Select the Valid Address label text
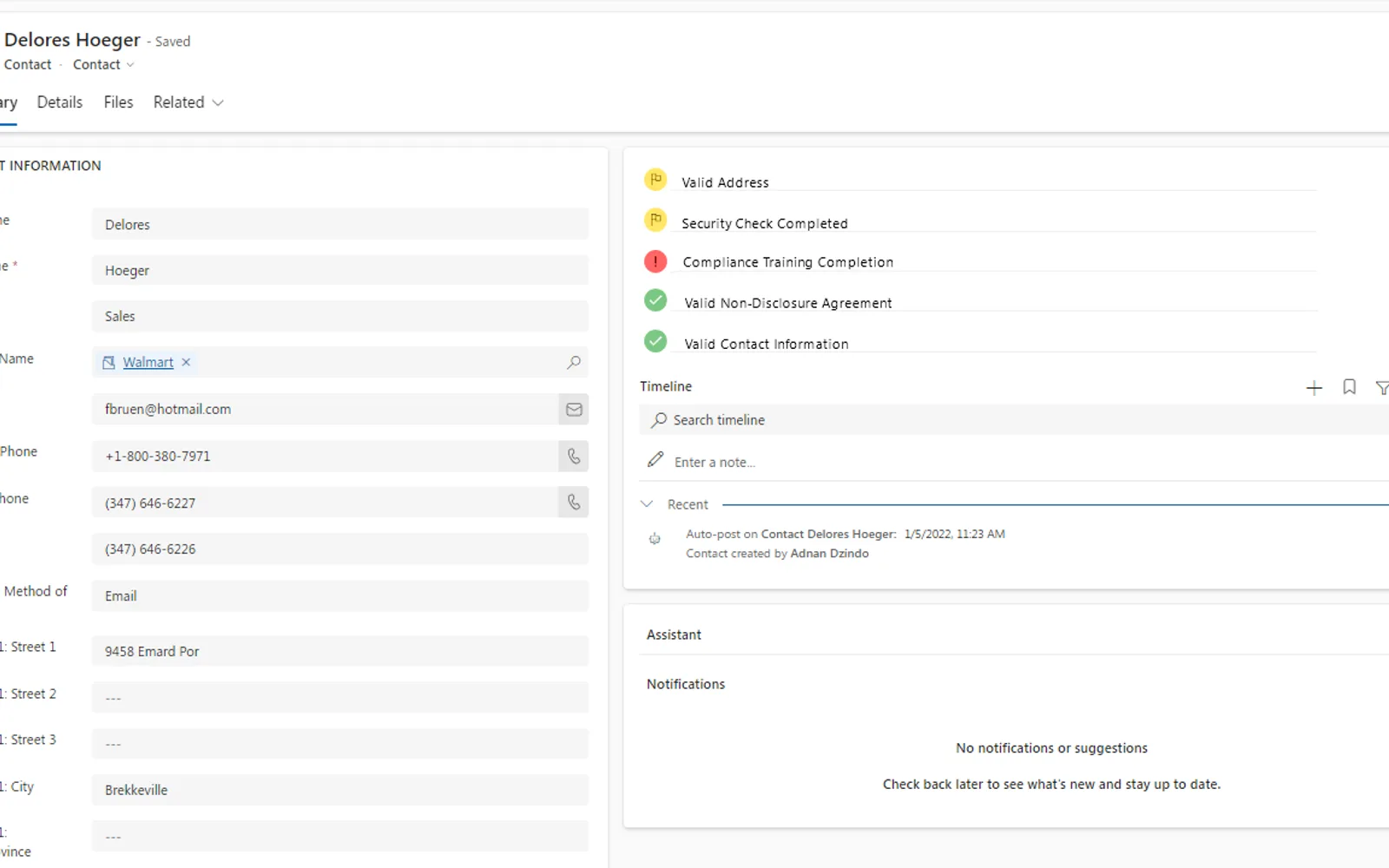Screen dimensions: 1389x868 coord(725,183)
